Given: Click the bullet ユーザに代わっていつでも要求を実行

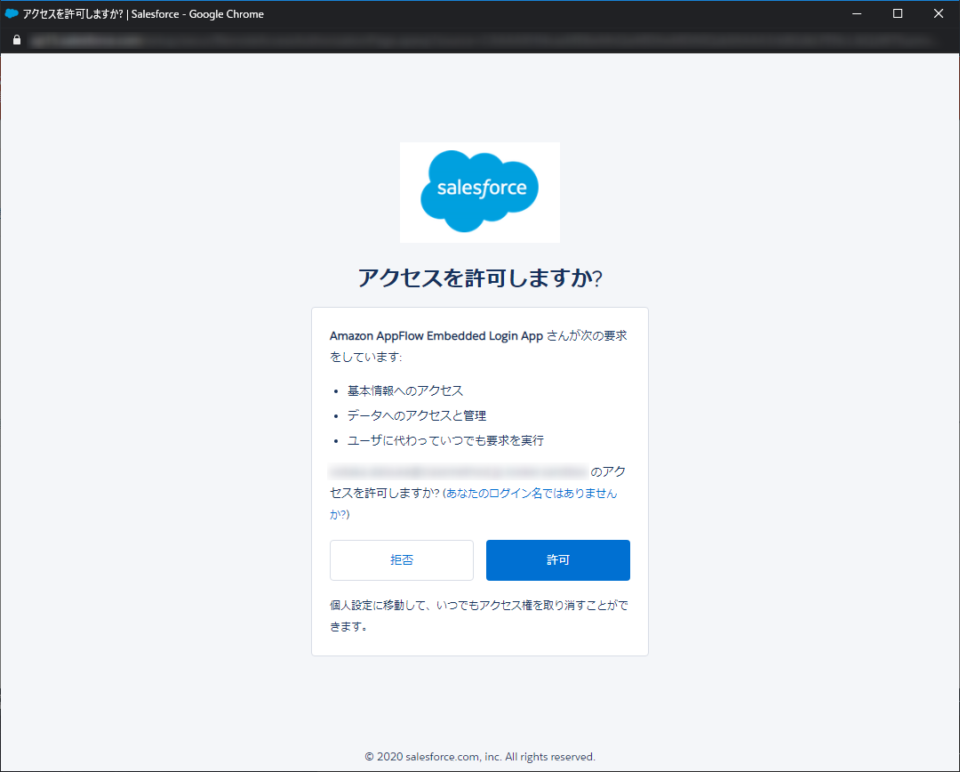Looking at the screenshot, I should click(x=446, y=441).
